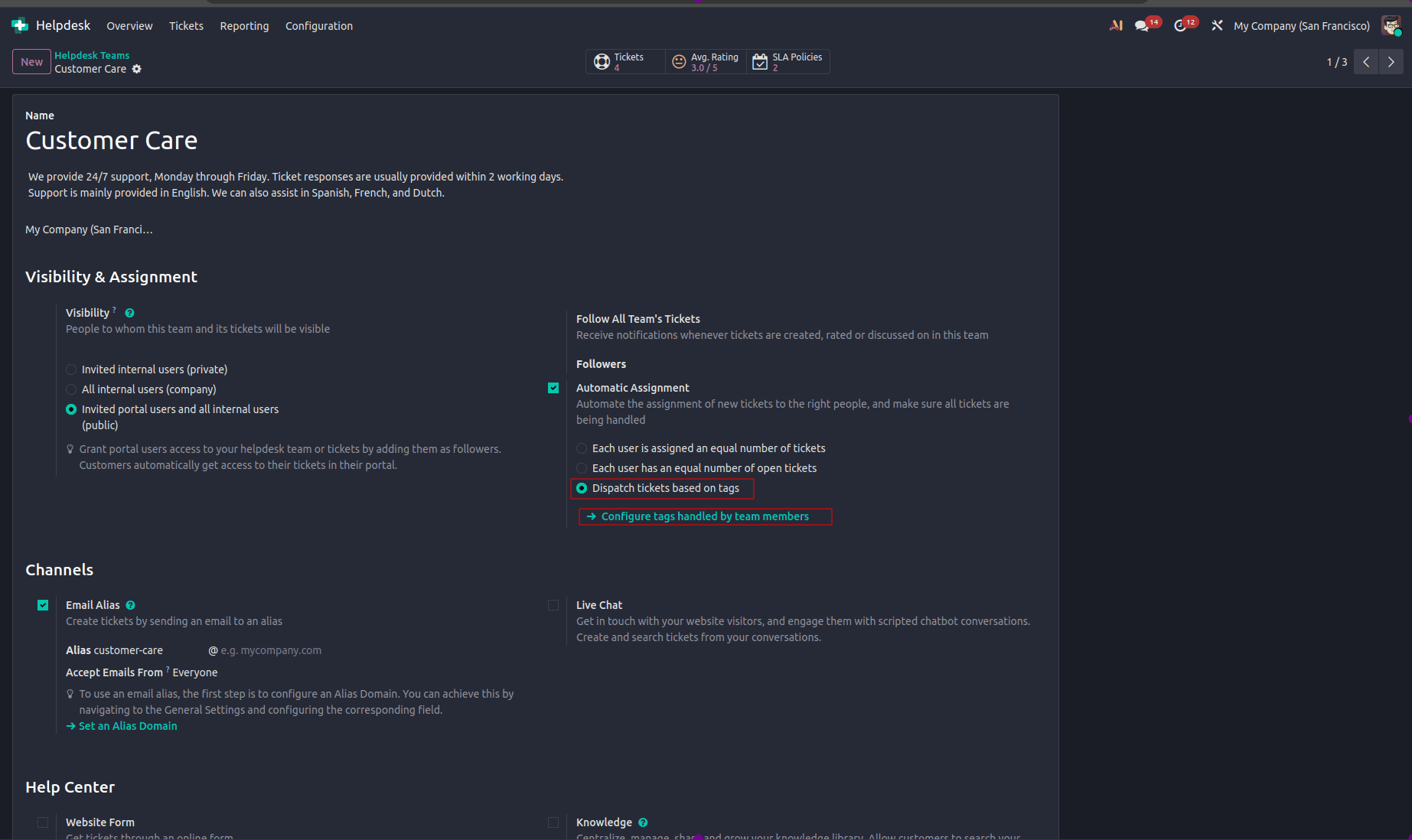Open the activities clock icon with badge 12
The image size is (1412, 840).
(1180, 25)
